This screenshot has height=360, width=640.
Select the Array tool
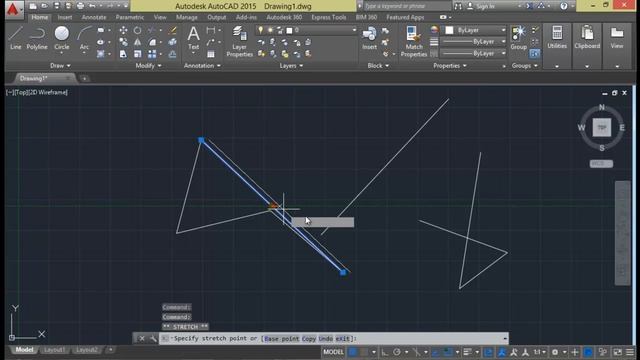click(152, 54)
